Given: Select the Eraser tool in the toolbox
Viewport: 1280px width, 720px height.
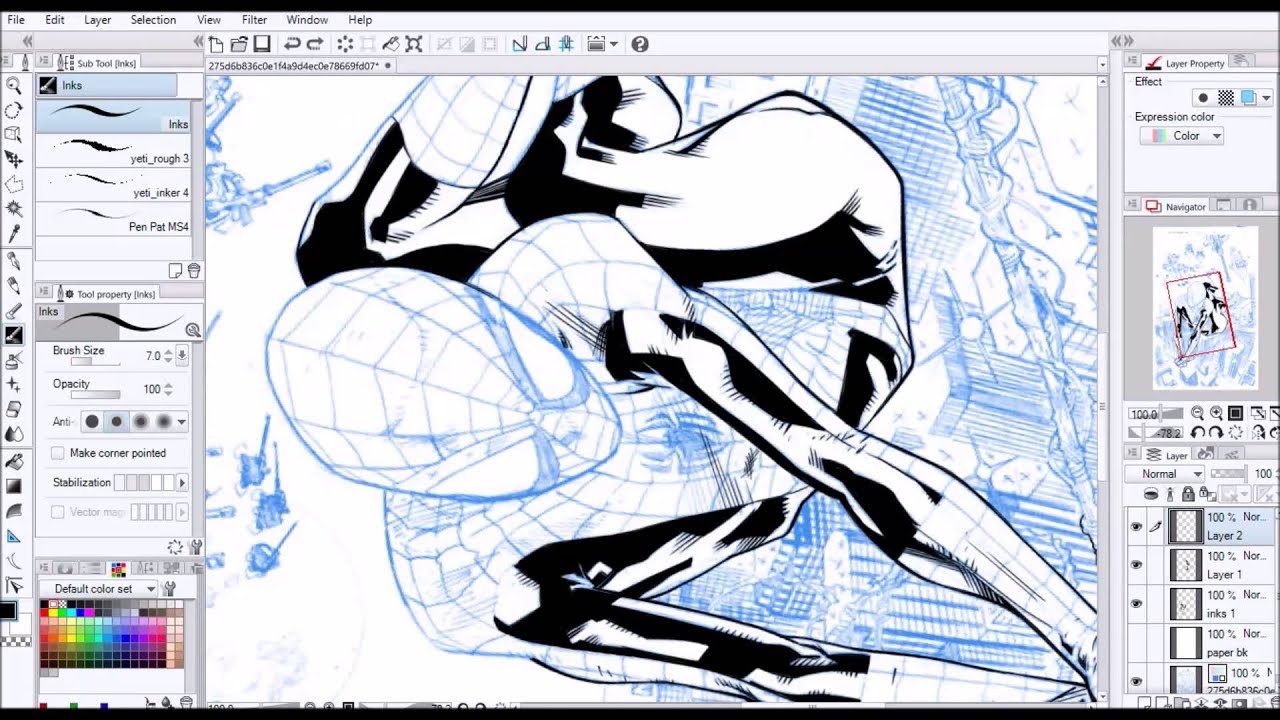Looking at the screenshot, I should [14, 409].
